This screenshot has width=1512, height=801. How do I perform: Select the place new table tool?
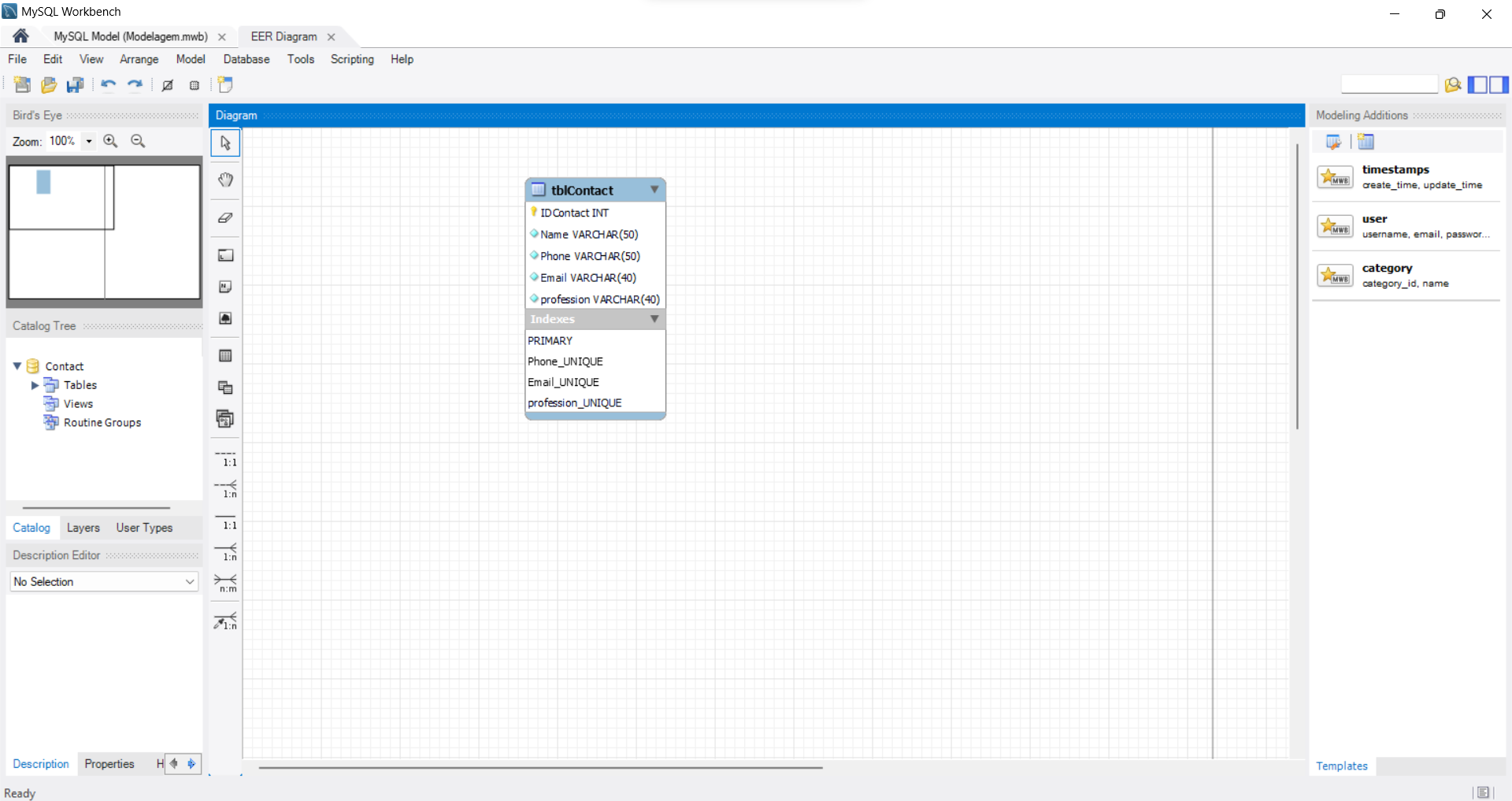coord(225,356)
